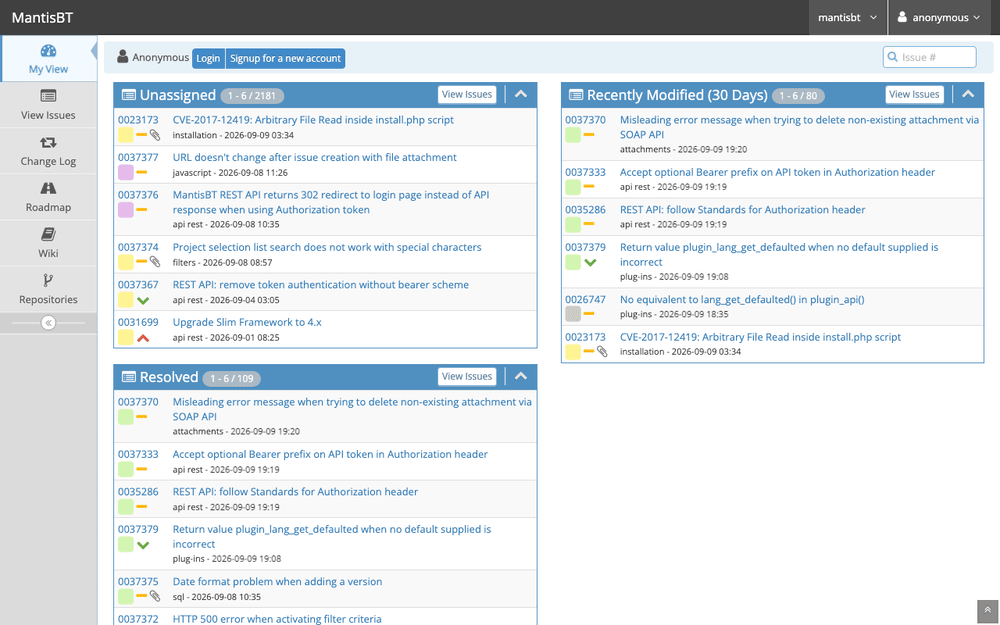Click the Login button
The image size is (1000, 625).
point(208,58)
